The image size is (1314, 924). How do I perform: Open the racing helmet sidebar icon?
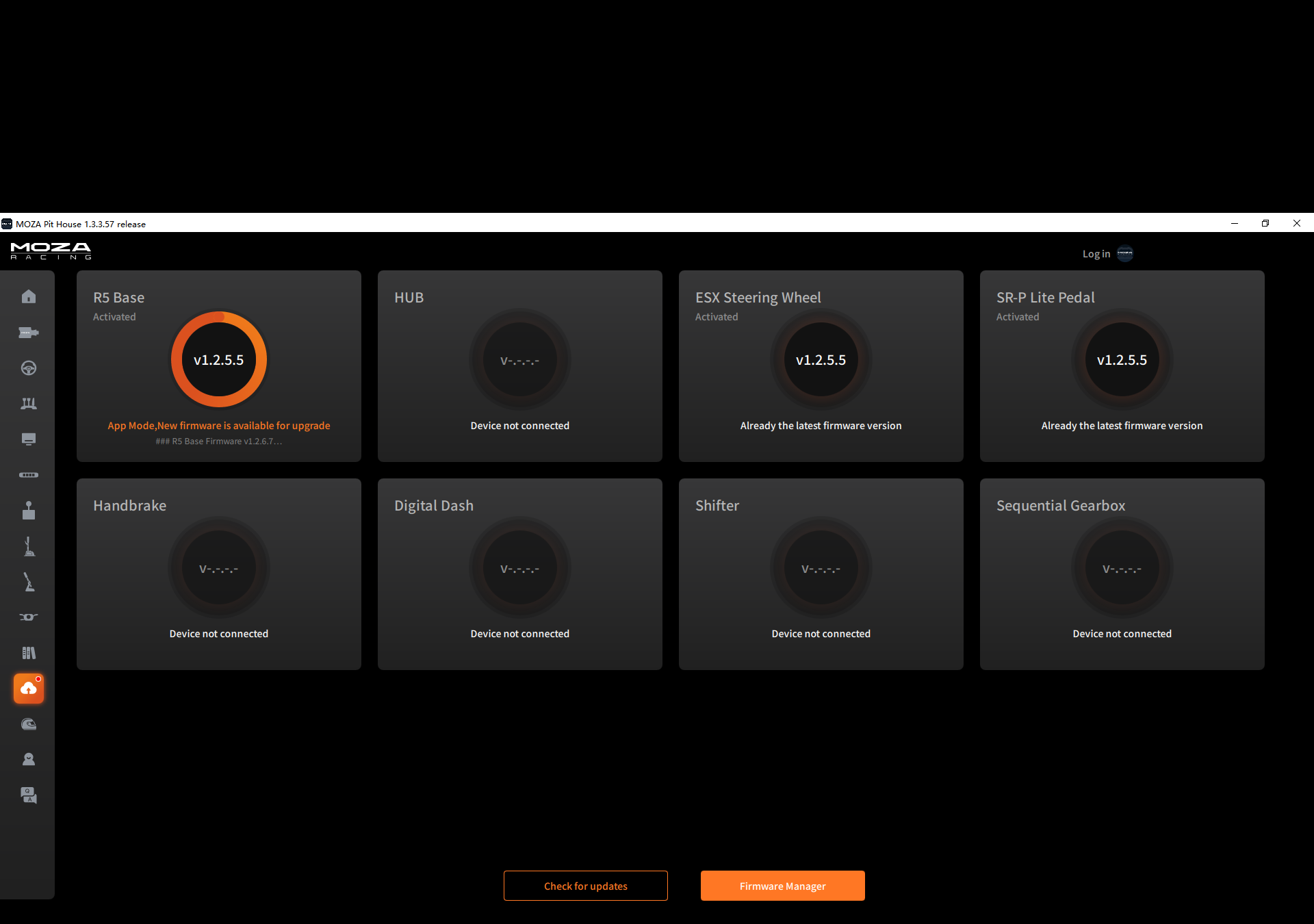point(28,724)
